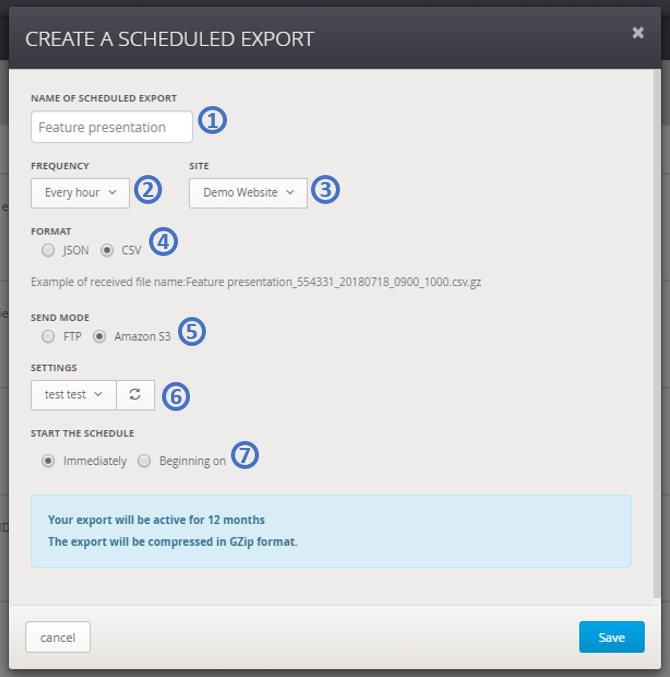Click the Name of scheduled export field
The image size is (670, 677).
click(112, 127)
